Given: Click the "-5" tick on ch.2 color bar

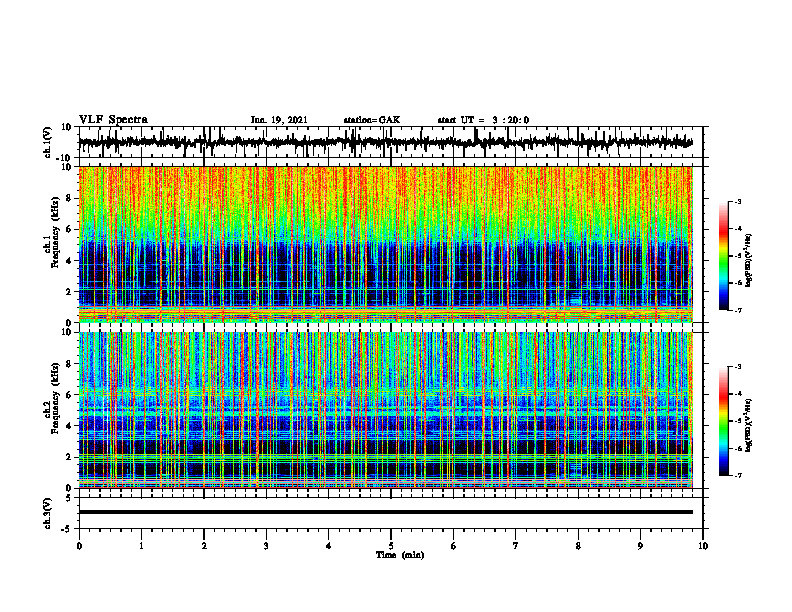Looking at the screenshot, I should (x=738, y=421).
